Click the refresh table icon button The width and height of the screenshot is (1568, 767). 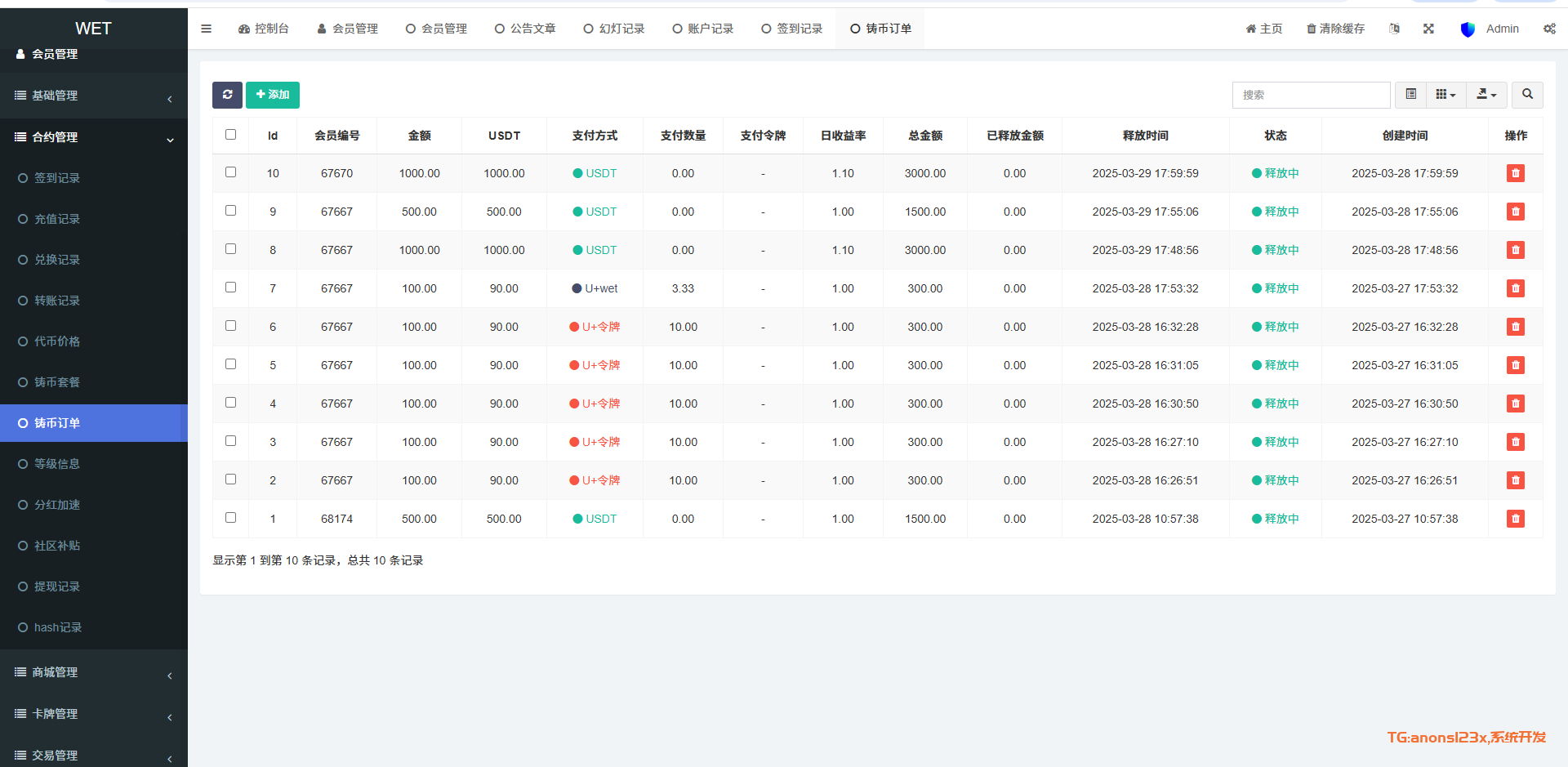[x=227, y=95]
